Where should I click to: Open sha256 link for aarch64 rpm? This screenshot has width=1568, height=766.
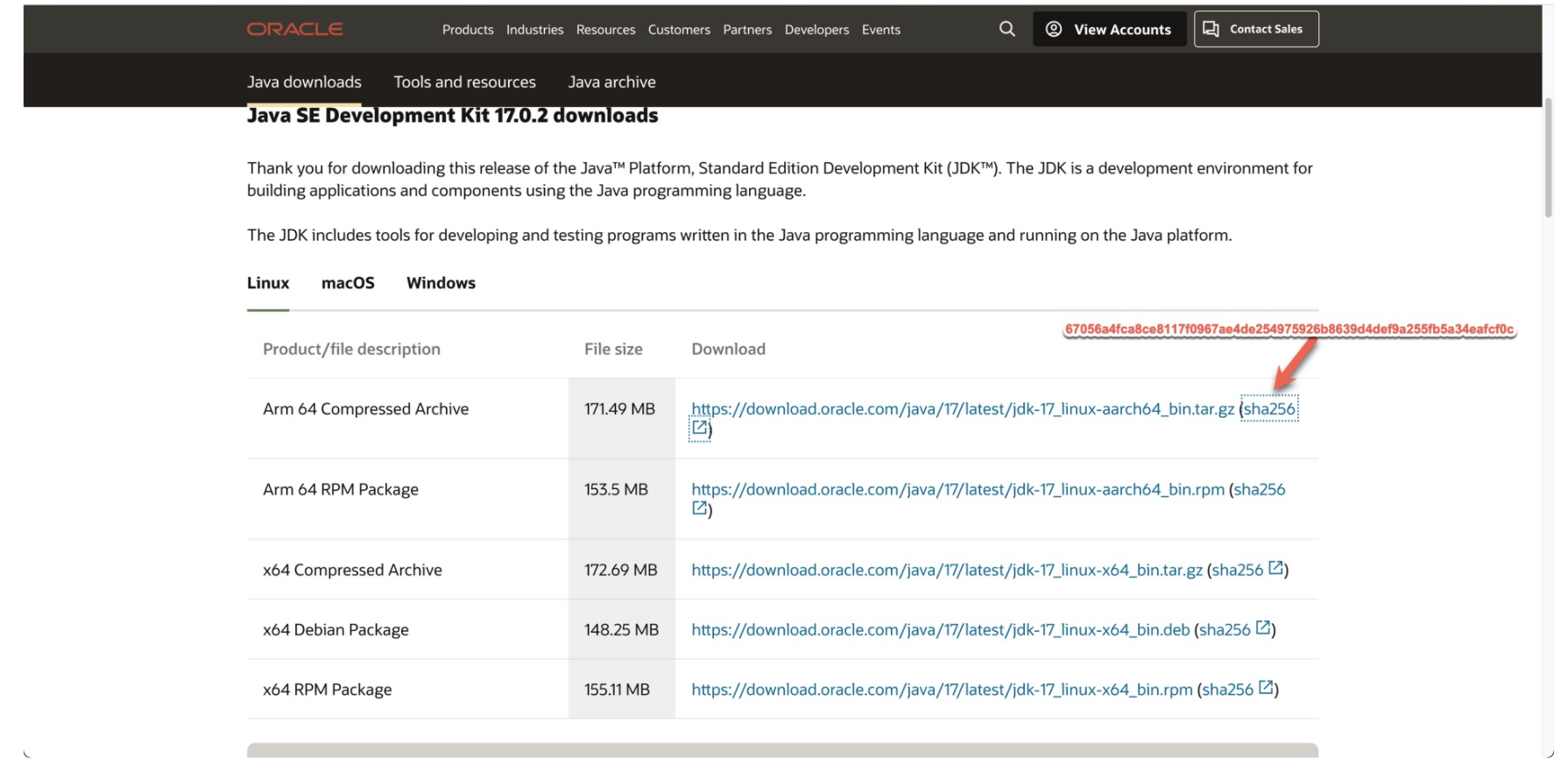1259,490
